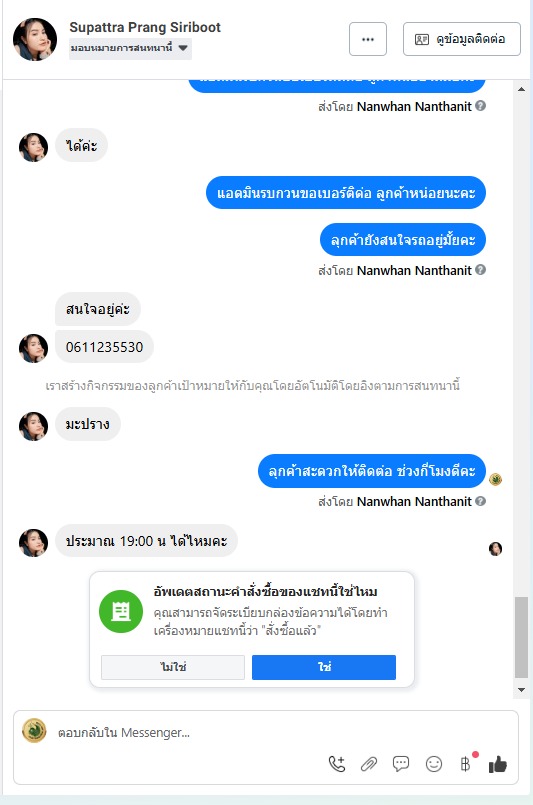Send a thumbs-up like
Screen dimensions: 533x805
point(498,764)
